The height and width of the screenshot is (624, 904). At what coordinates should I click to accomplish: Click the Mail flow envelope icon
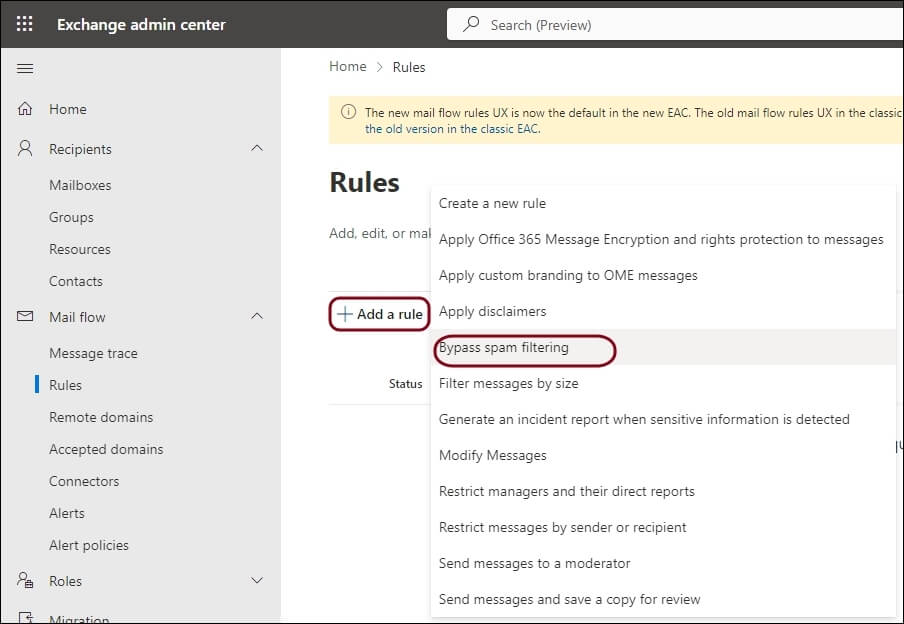pos(25,316)
